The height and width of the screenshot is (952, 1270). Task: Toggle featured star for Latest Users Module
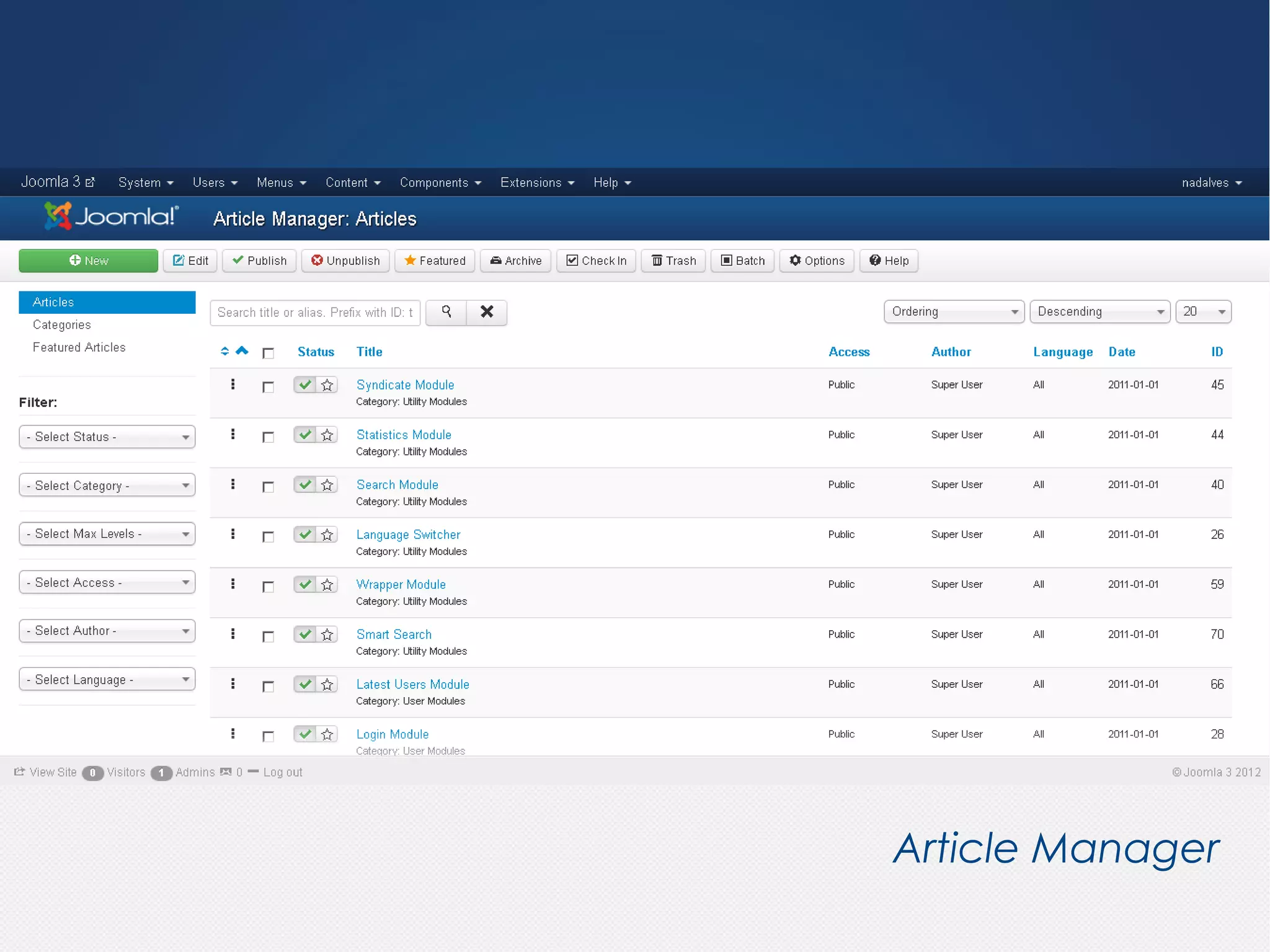[x=327, y=685]
